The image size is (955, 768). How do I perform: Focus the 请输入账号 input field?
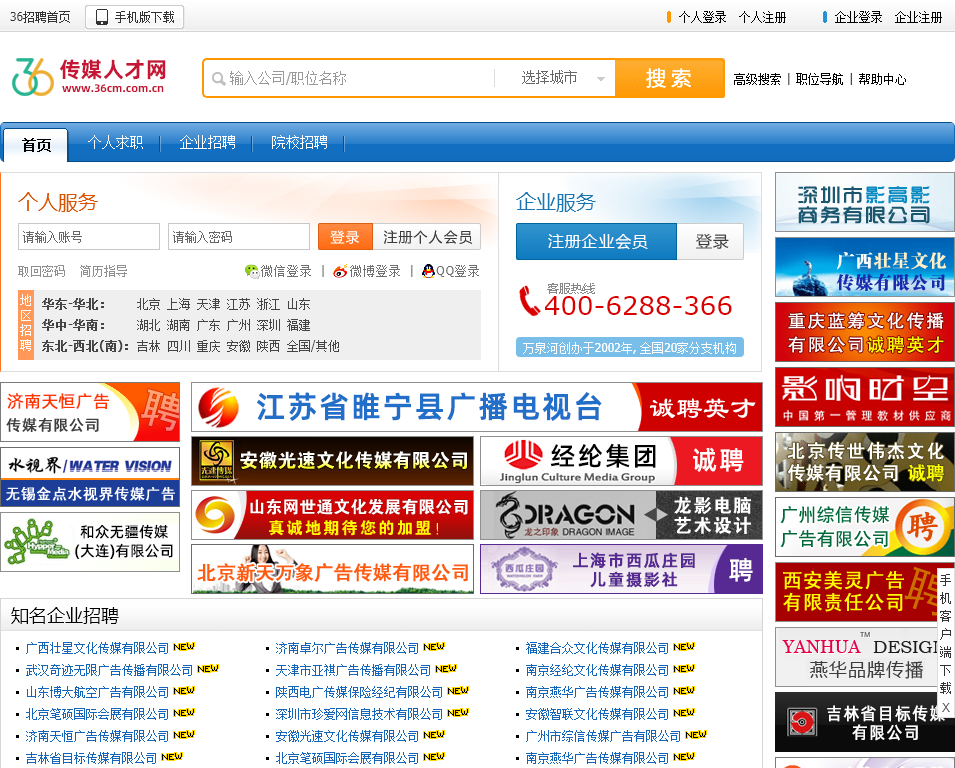pos(89,237)
